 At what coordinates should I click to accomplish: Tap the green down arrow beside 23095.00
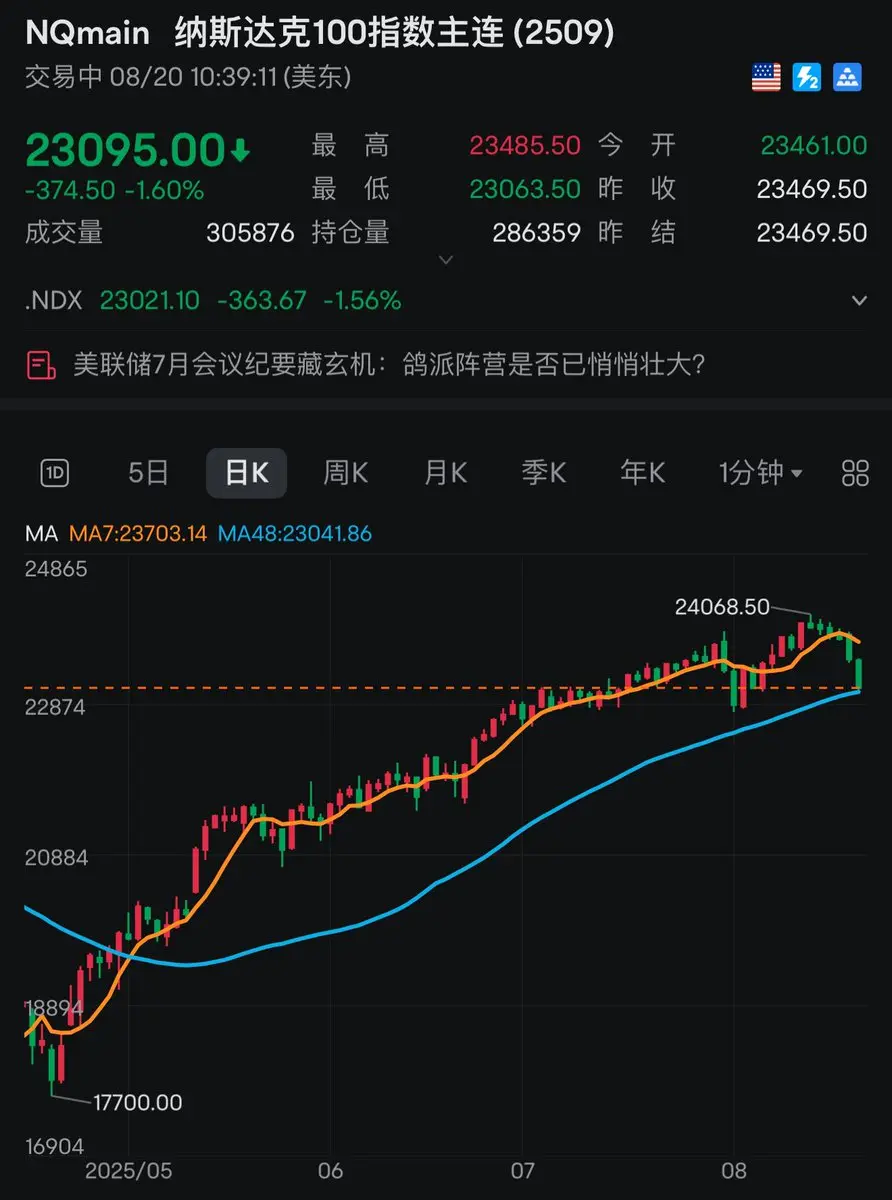point(240,152)
